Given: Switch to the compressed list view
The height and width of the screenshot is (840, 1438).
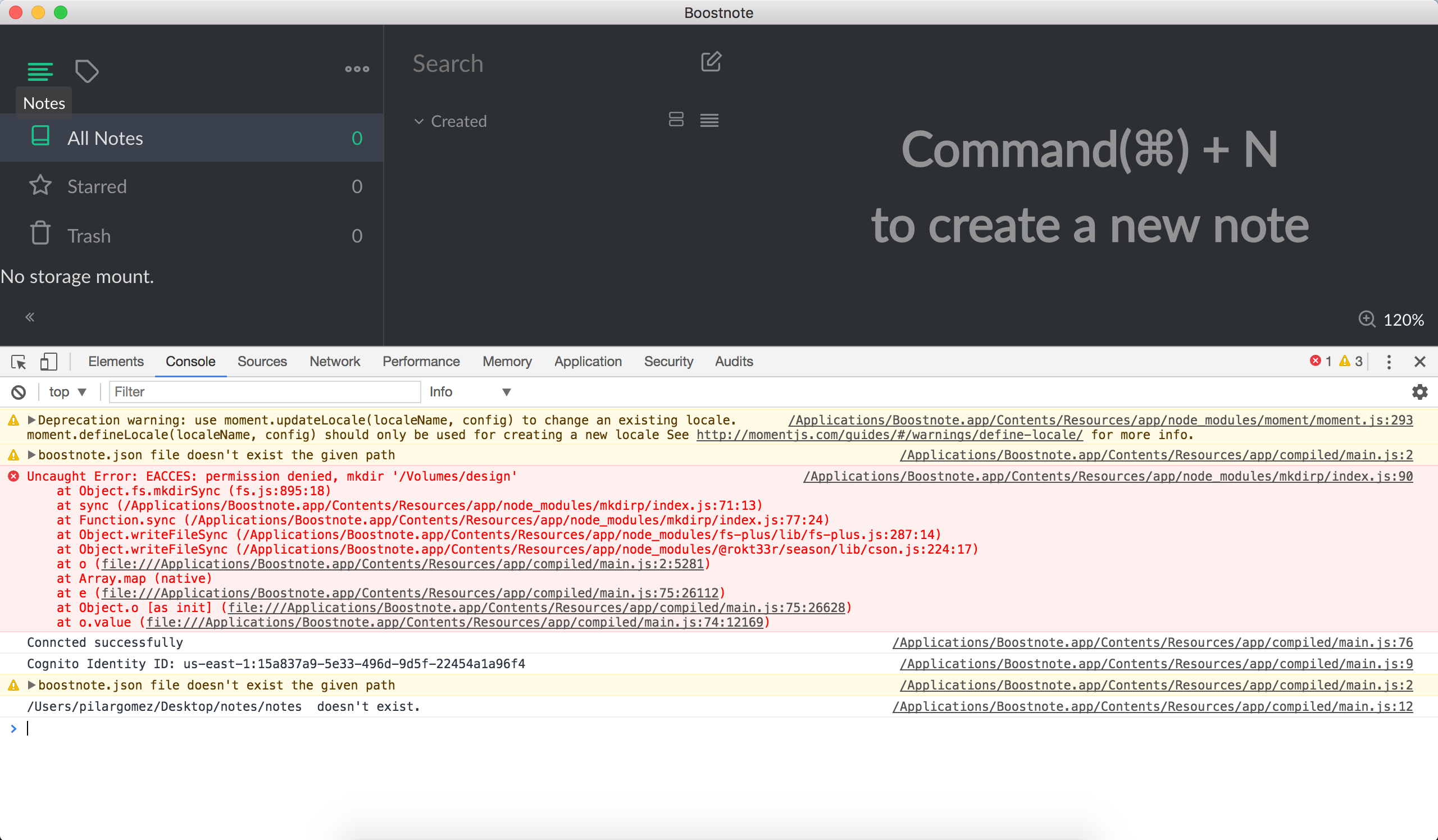Looking at the screenshot, I should 709,120.
